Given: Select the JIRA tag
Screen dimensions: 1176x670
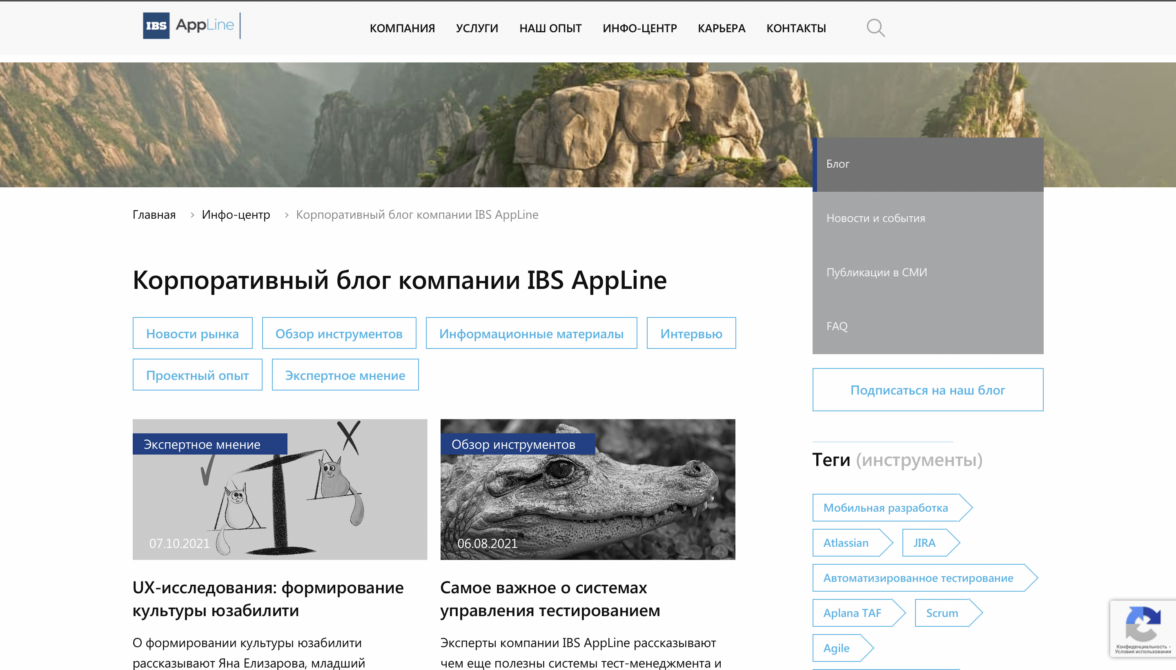Looking at the screenshot, I should pyautogui.click(x=931, y=543).
